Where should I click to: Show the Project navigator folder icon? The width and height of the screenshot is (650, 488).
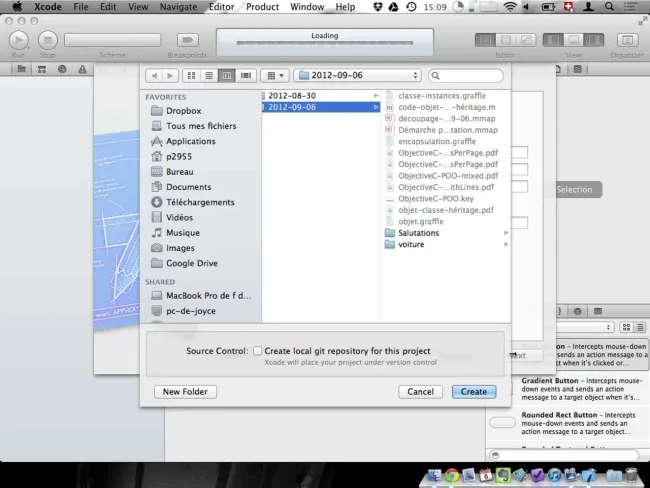(x=22, y=69)
